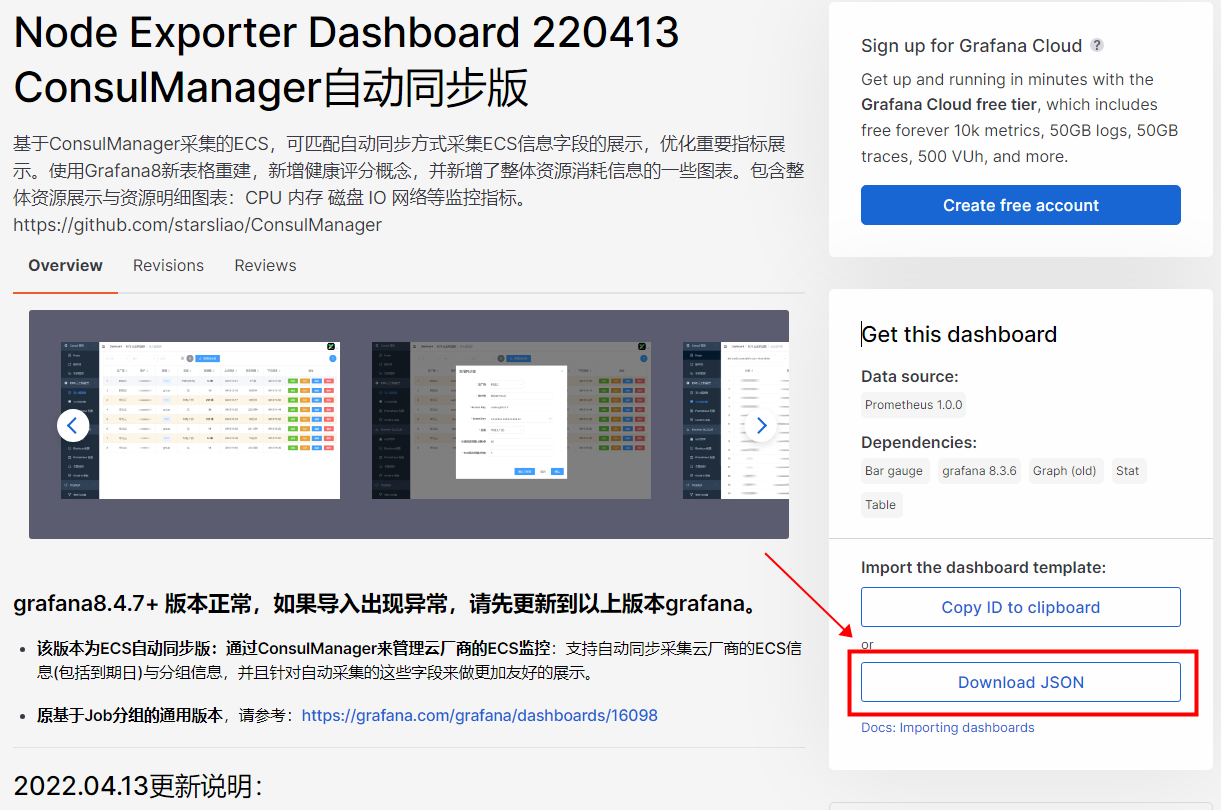1221x810 pixels.
Task: Click Import the dashboard template label
Action: coord(983,567)
